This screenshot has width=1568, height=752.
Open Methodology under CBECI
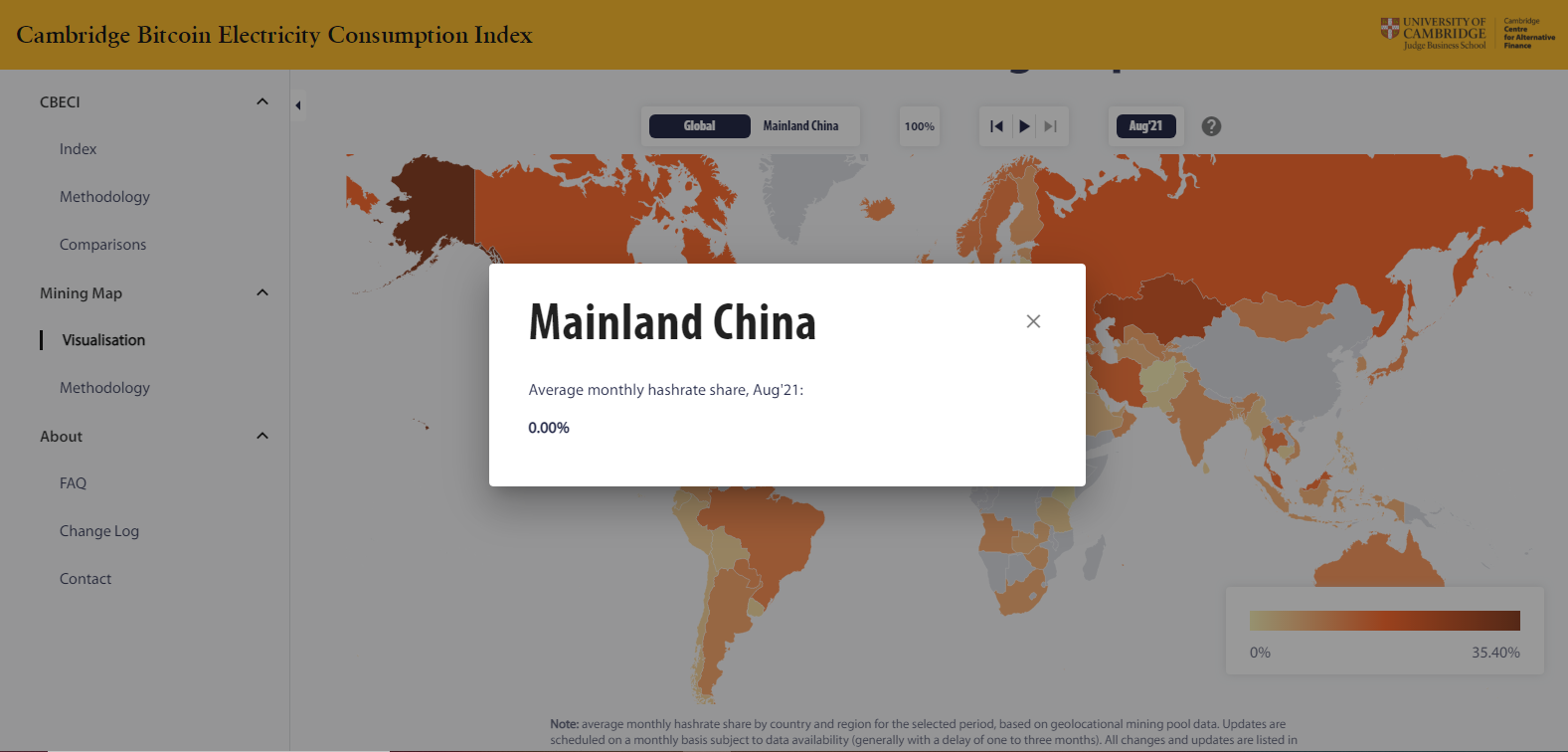pyautogui.click(x=104, y=197)
